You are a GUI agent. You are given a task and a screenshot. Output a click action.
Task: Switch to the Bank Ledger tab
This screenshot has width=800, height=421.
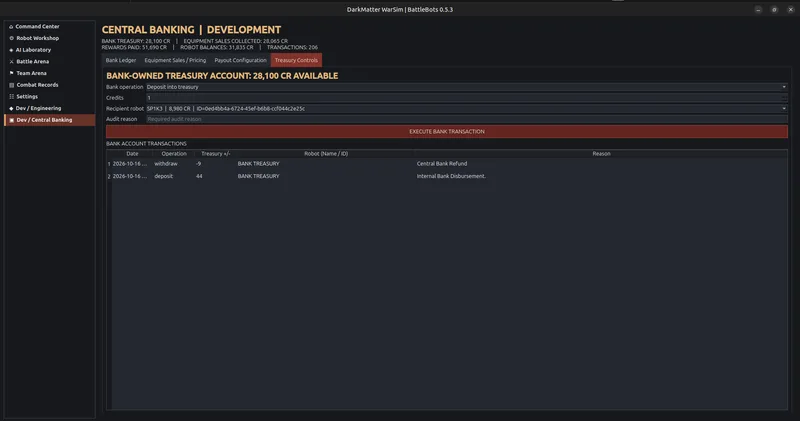[x=121, y=60]
